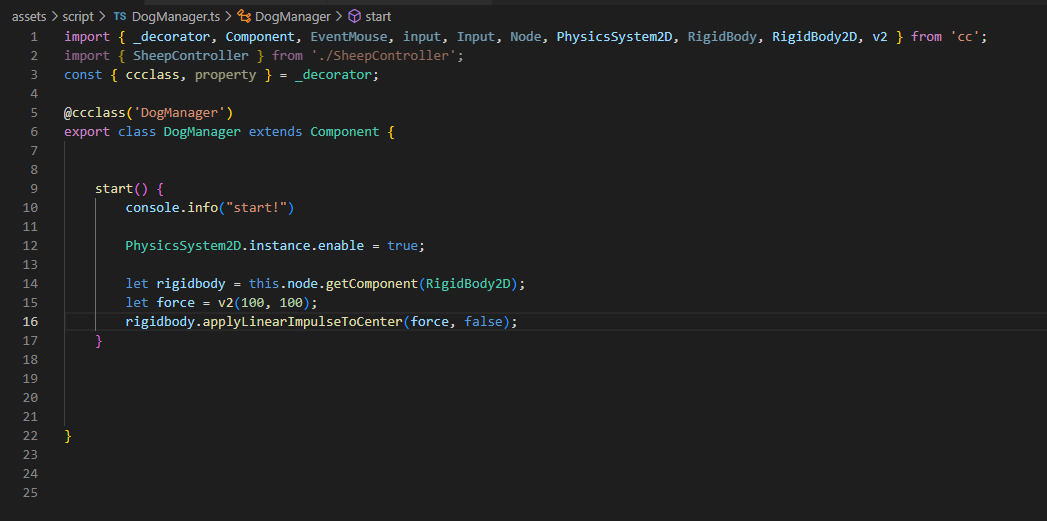Click the @ccclass decorator text
The width and height of the screenshot is (1047, 521).
coord(95,112)
